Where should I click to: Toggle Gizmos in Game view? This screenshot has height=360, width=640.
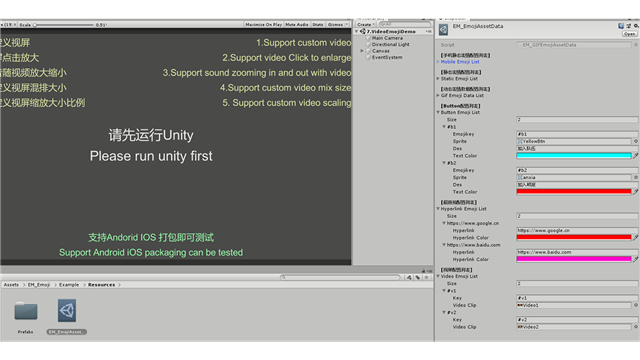[336, 25]
